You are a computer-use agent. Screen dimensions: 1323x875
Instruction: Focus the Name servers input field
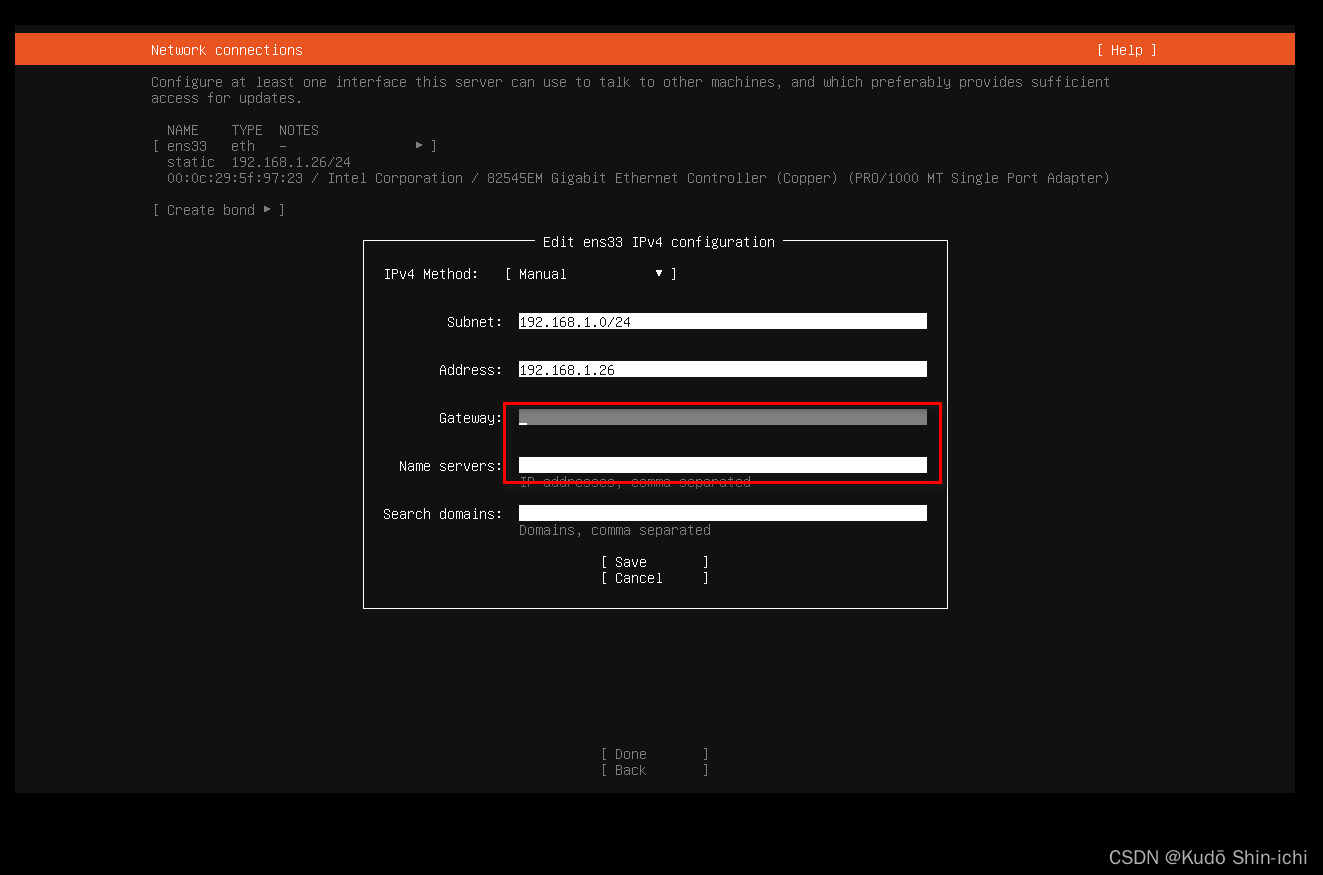[x=722, y=465]
